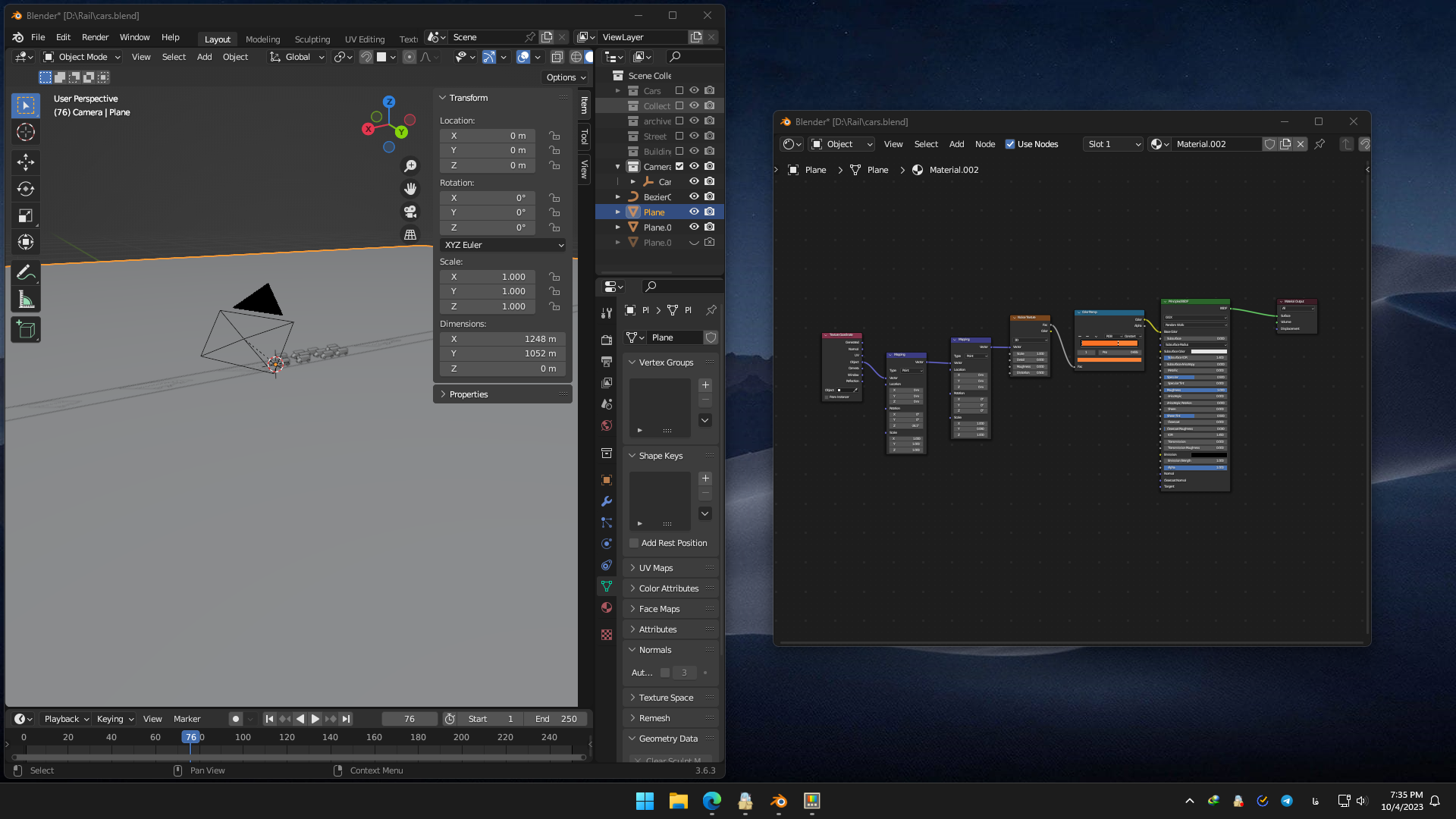
Task: Jump to the end frame with playback controls
Action: [347, 718]
